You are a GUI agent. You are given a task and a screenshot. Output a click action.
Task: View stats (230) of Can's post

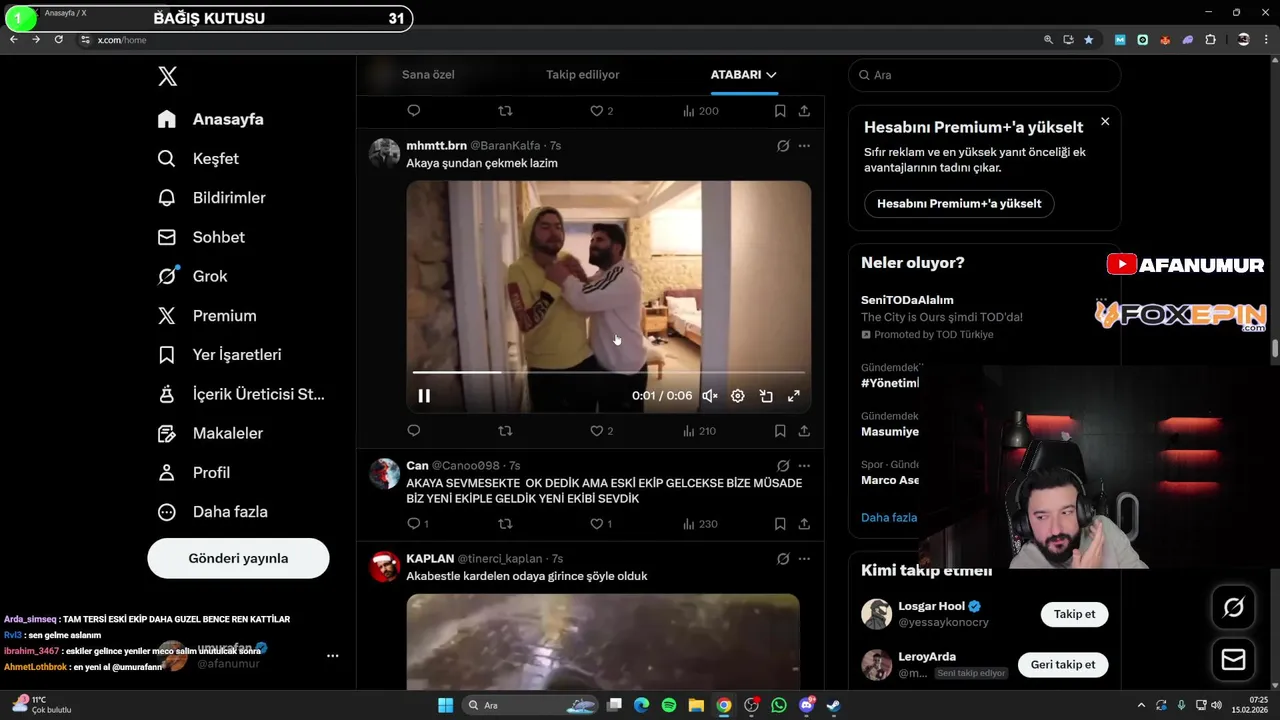(x=700, y=524)
